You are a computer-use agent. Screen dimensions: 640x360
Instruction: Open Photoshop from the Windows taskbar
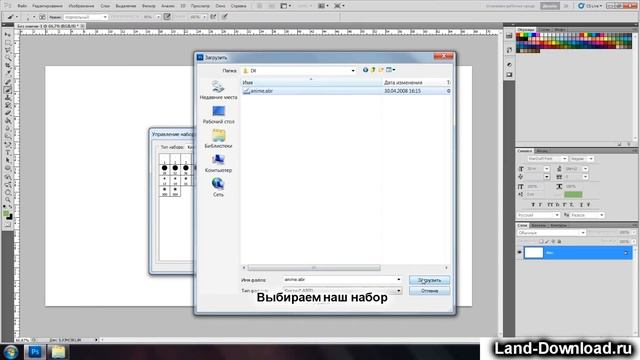(35, 351)
